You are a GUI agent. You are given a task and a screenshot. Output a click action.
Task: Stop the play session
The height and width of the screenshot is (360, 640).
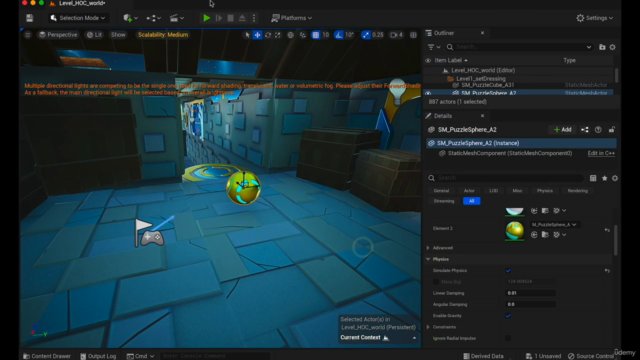[x=230, y=18]
